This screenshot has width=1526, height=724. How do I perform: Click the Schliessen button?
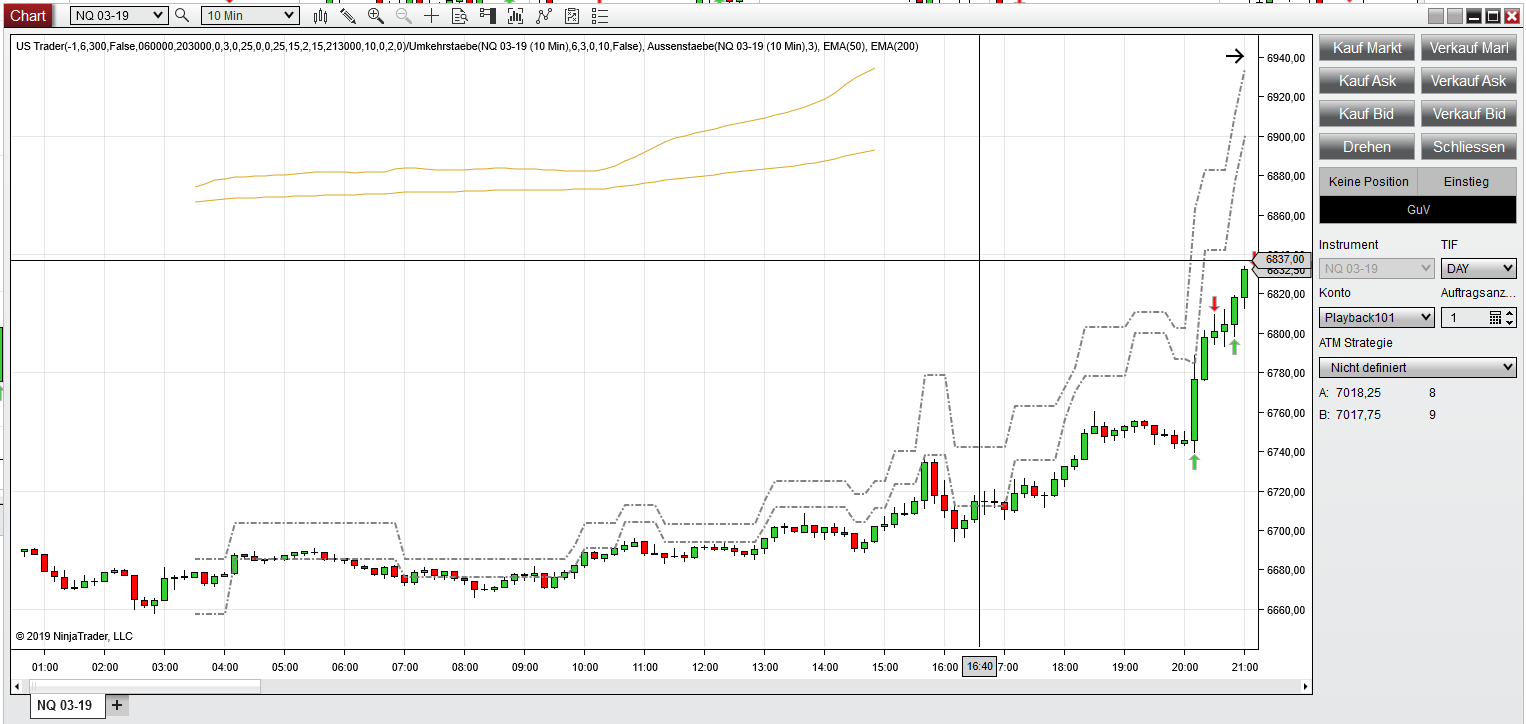1468,147
